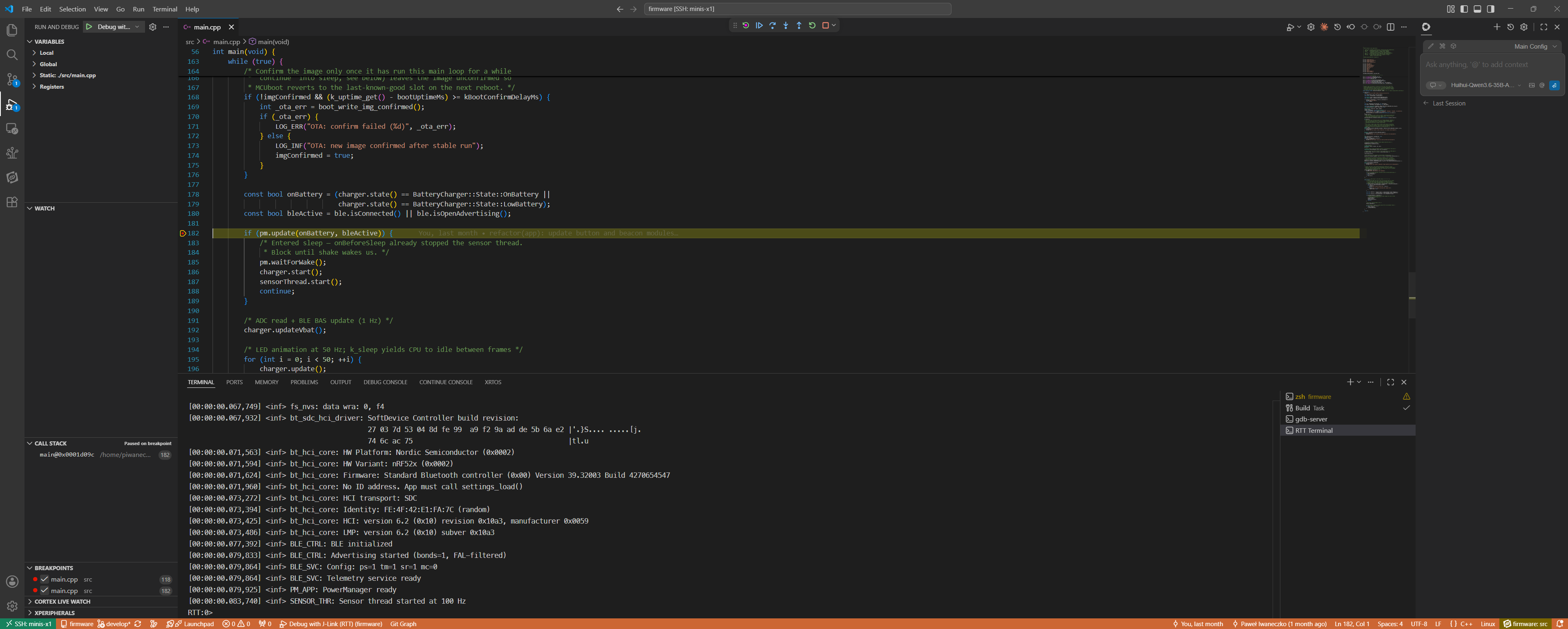
Task: Open the Selection menu
Action: pyautogui.click(x=72, y=9)
